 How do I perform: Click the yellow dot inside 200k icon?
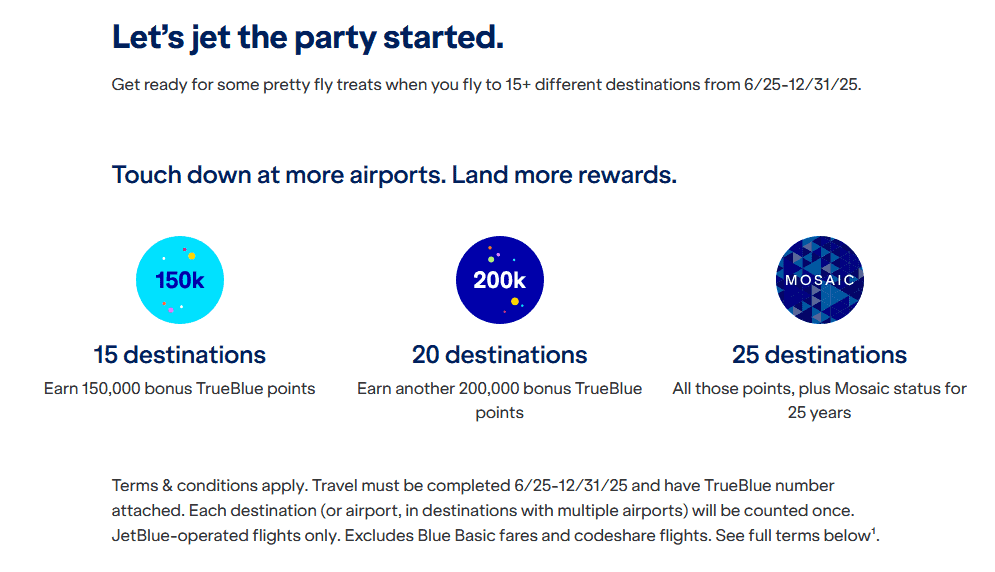[x=515, y=301]
